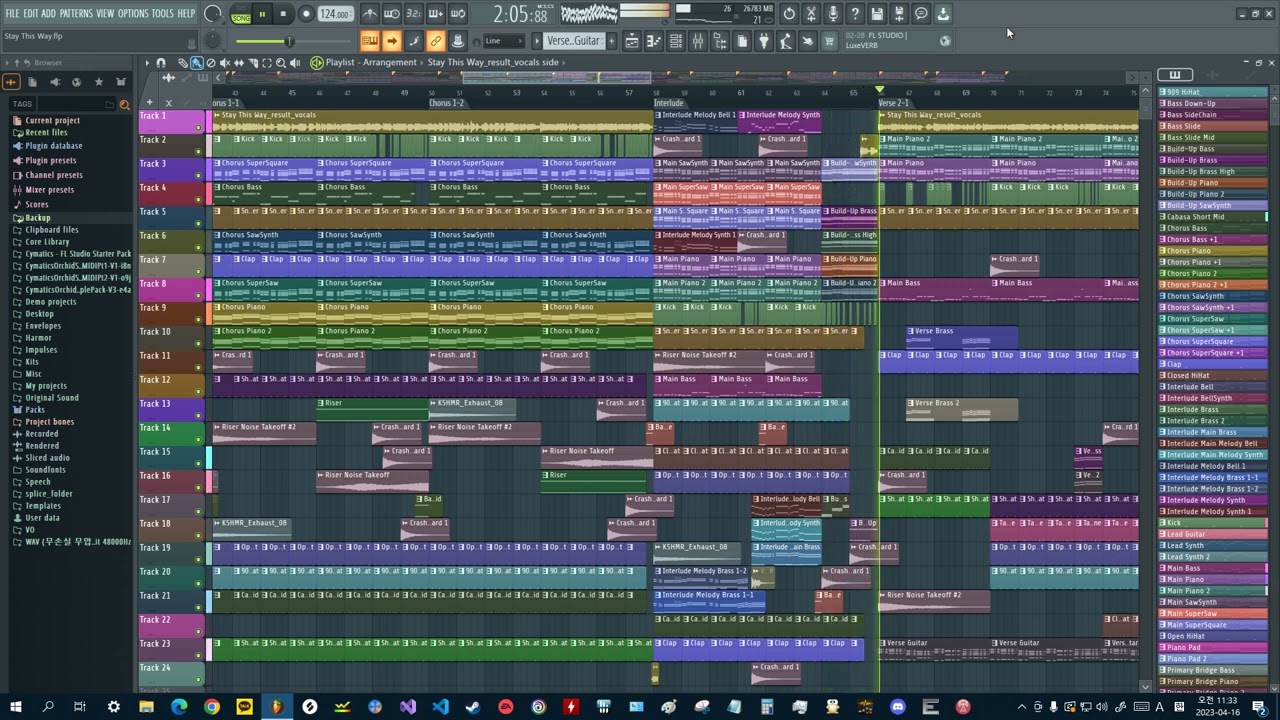1280x720 pixels.
Task: Open the plugin picker plug icon
Action: (x=764, y=41)
